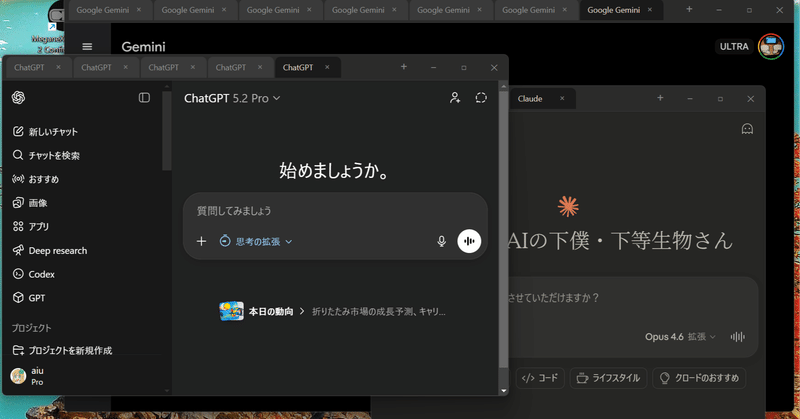Collapse the ChatGPT sidebar using the panel icon
Image resolution: width=800 pixels, height=419 pixels.
[x=144, y=97]
